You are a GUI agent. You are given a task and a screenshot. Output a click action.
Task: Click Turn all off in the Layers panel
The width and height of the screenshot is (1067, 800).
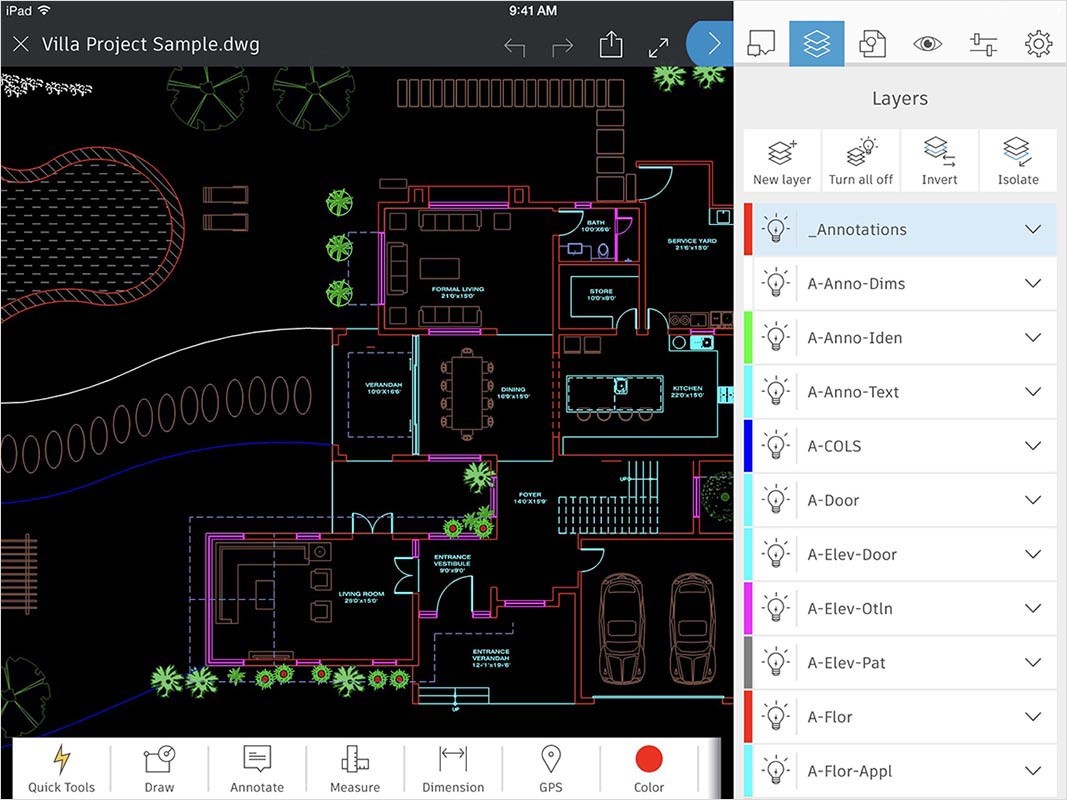pos(860,159)
